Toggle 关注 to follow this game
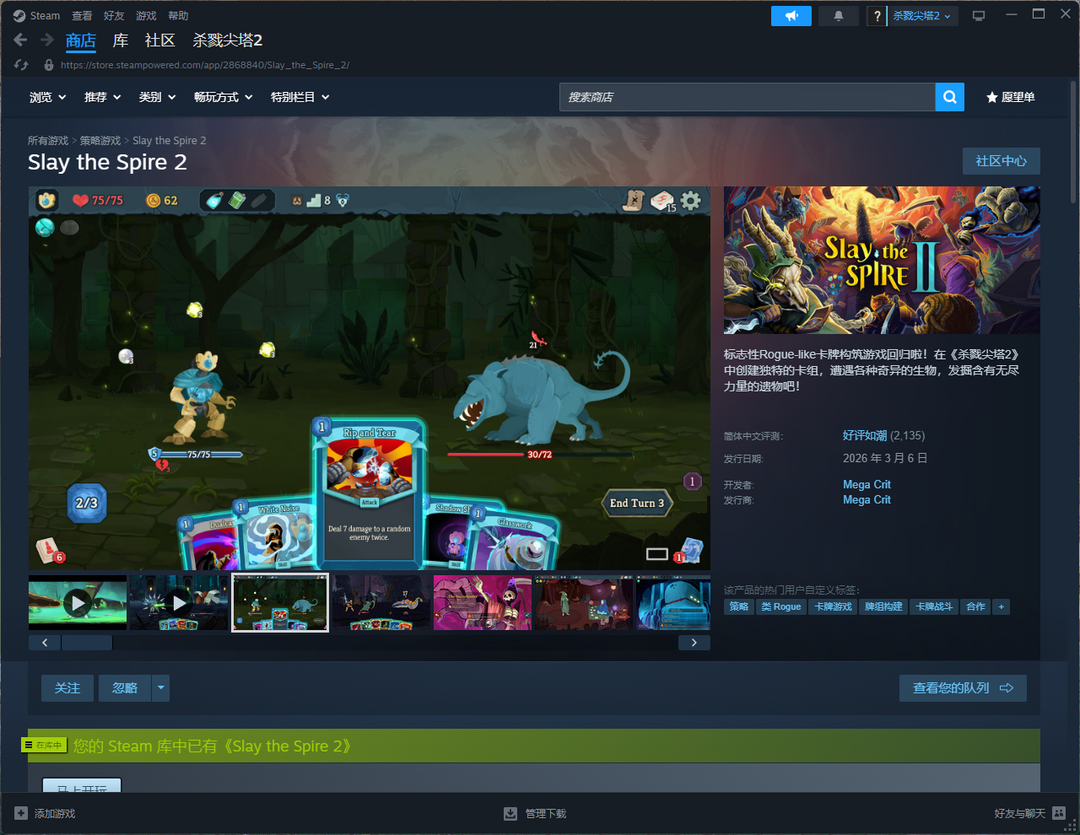Screen dimensions: 1080x835 coord(67,688)
